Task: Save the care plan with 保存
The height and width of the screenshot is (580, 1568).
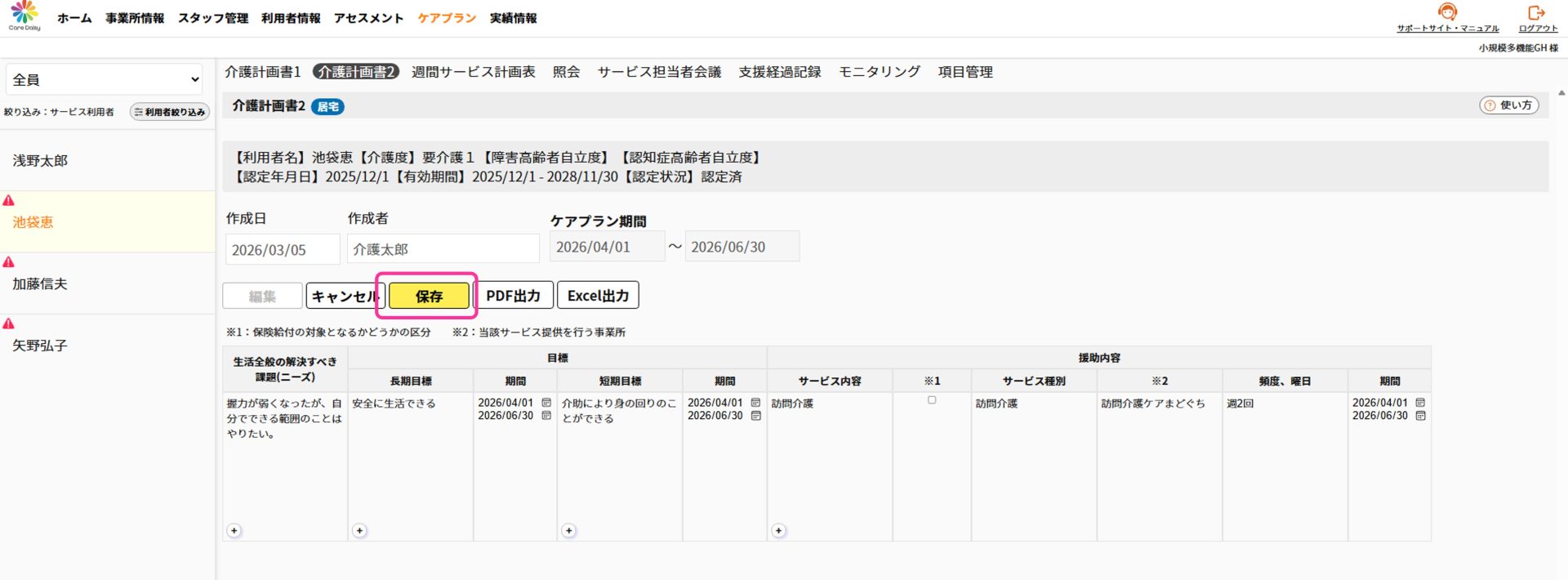Action: click(429, 296)
